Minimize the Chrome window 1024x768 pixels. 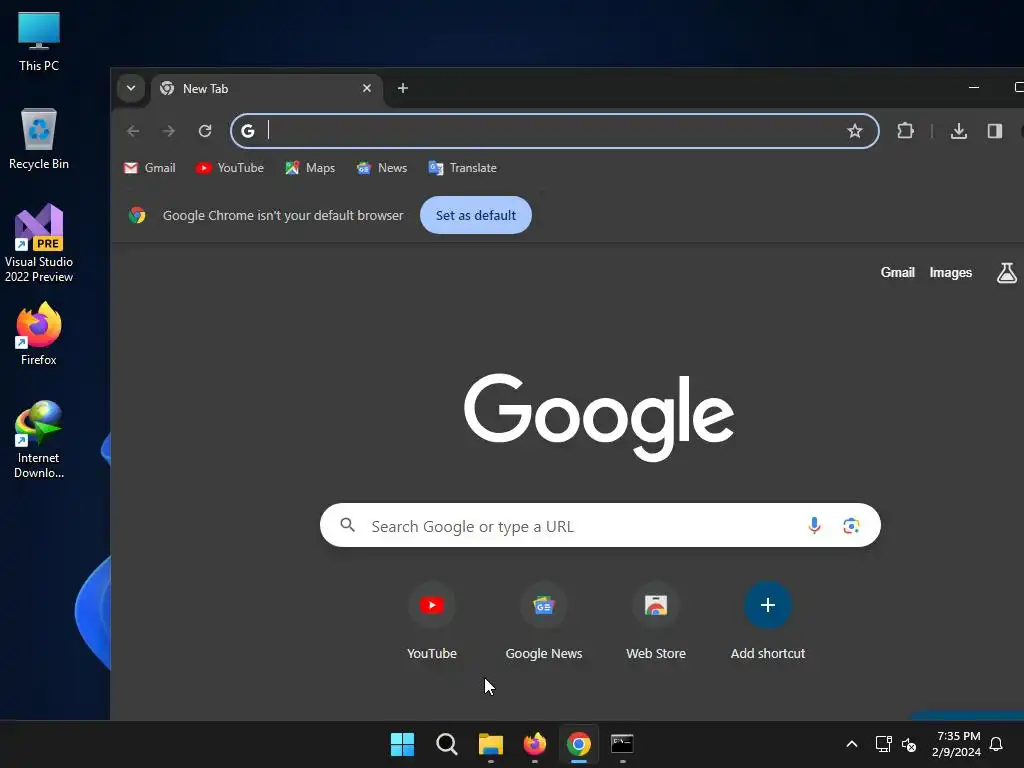[x=974, y=88]
